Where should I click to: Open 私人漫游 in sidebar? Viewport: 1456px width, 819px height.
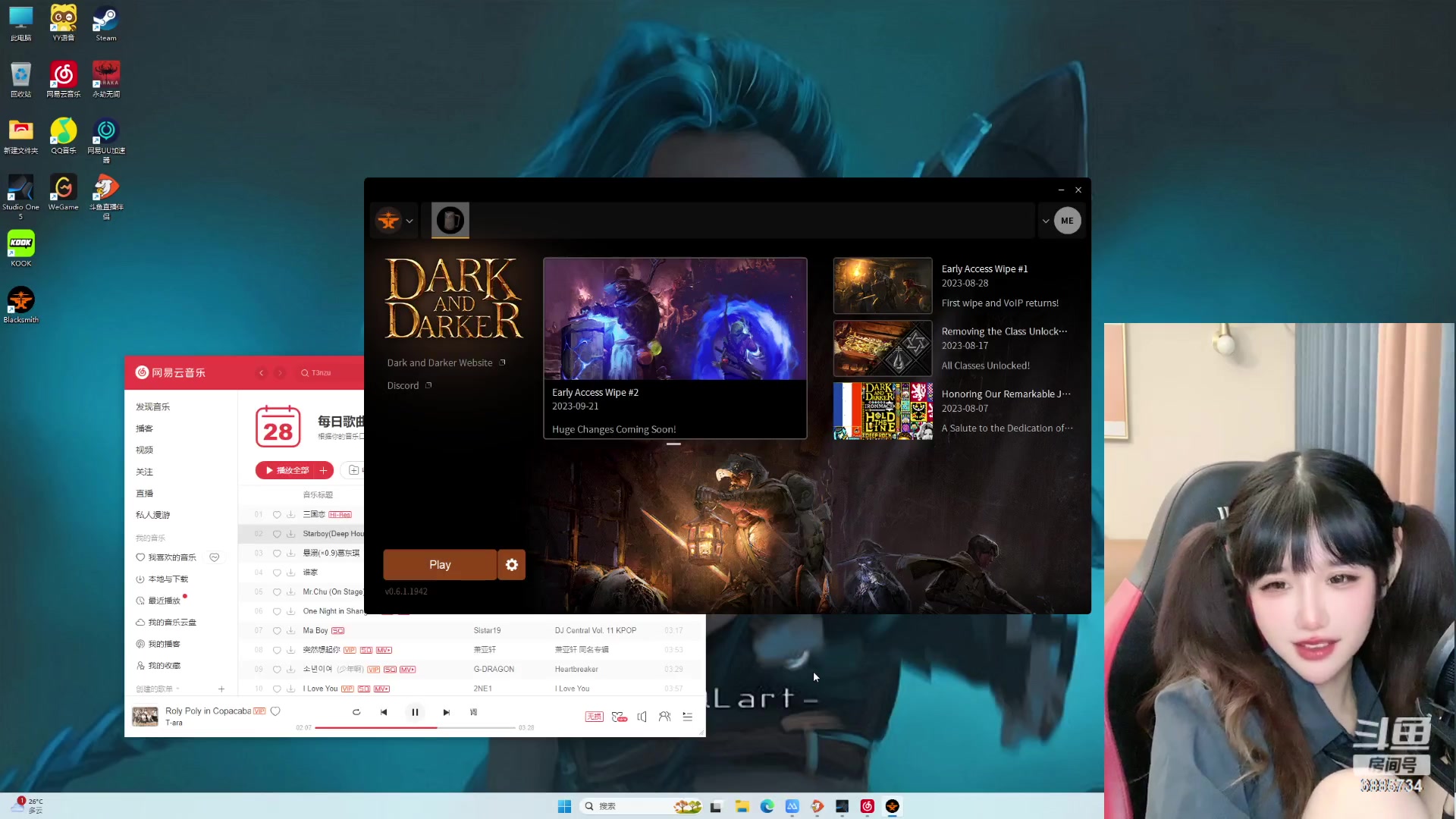tap(152, 515)
